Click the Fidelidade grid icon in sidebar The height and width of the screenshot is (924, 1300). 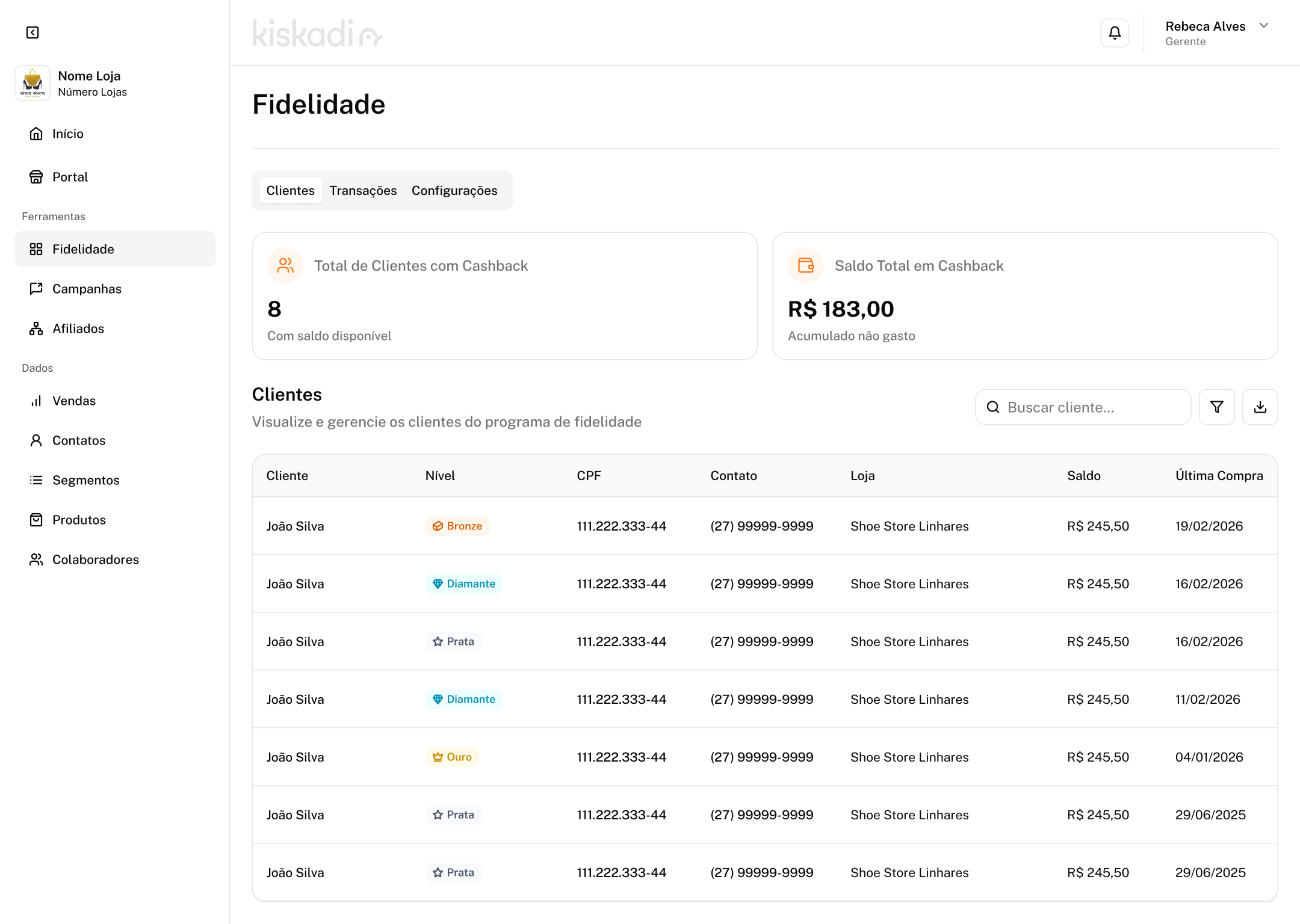click(36, 249)
